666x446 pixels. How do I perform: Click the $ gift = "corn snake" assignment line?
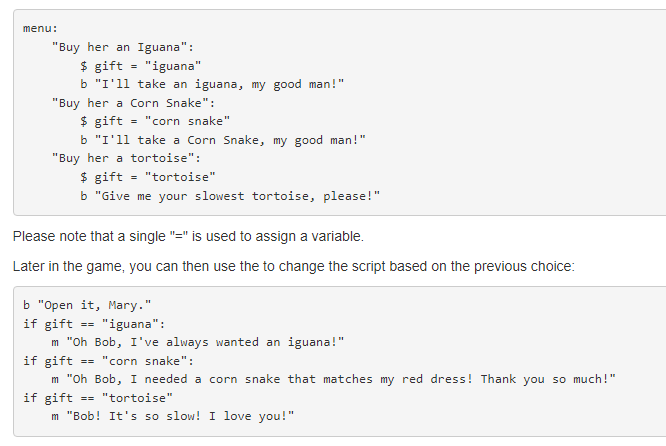pyautogui.click(x=155, y=121)
